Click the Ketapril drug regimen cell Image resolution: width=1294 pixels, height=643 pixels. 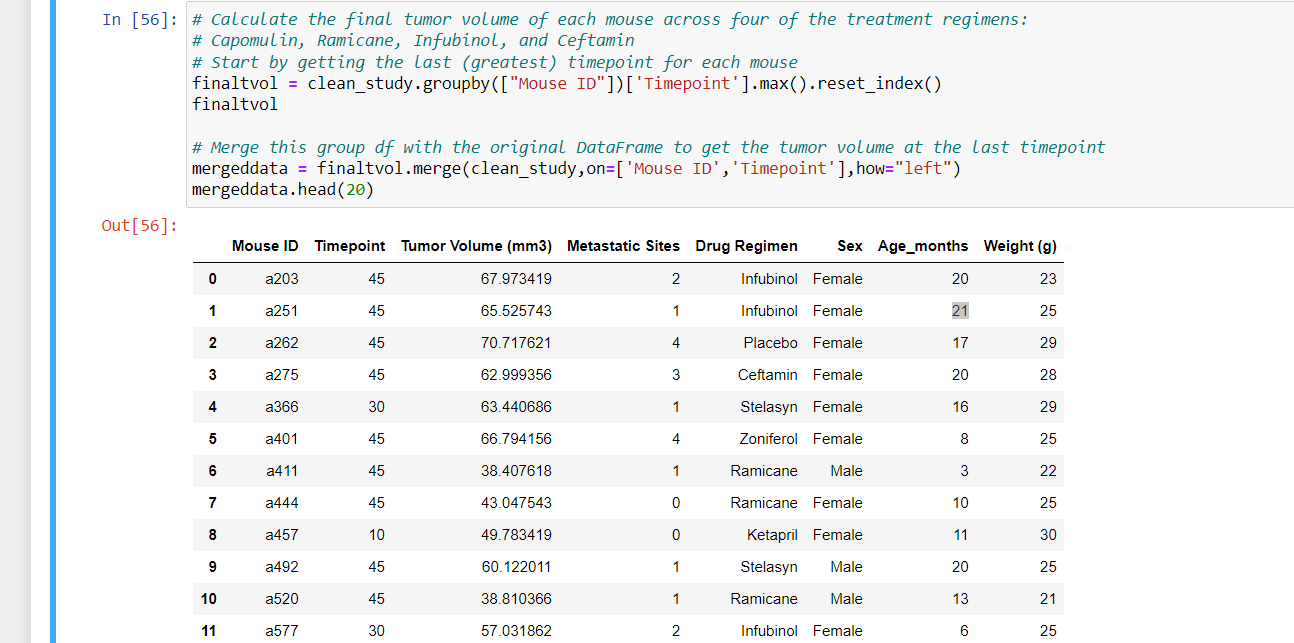click(772, 535)
